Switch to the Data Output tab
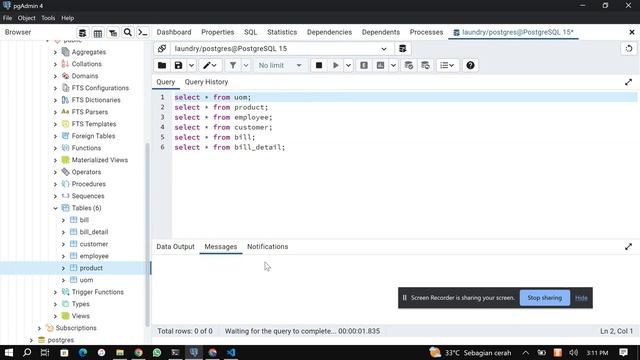 (x=176, y=247)
